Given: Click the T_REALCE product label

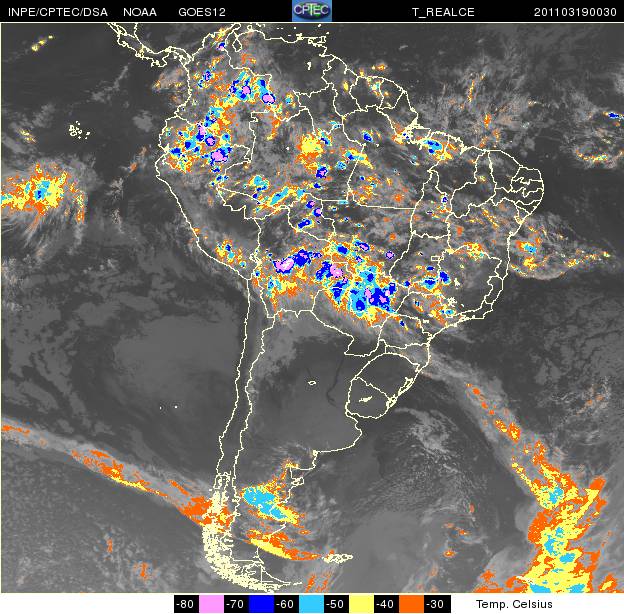Looking at the screenshot, I should coord(443,12).
